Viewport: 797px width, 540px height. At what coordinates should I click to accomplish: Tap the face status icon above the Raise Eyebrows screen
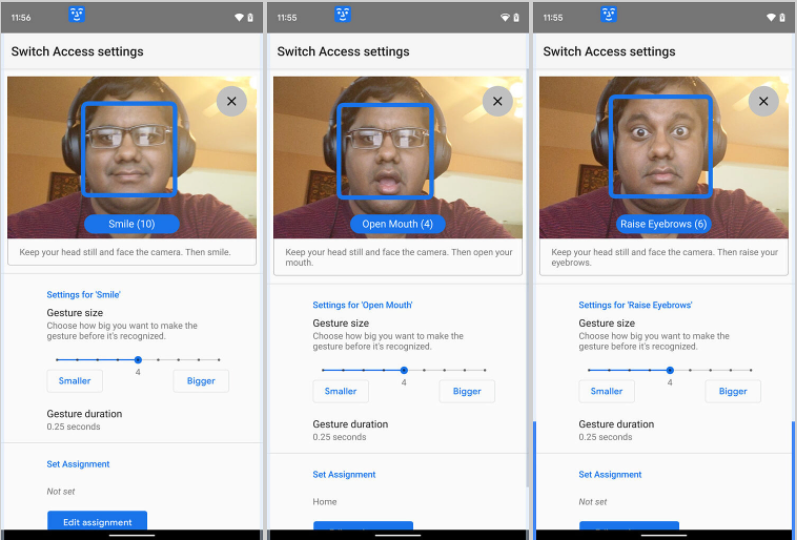point(609,15)
